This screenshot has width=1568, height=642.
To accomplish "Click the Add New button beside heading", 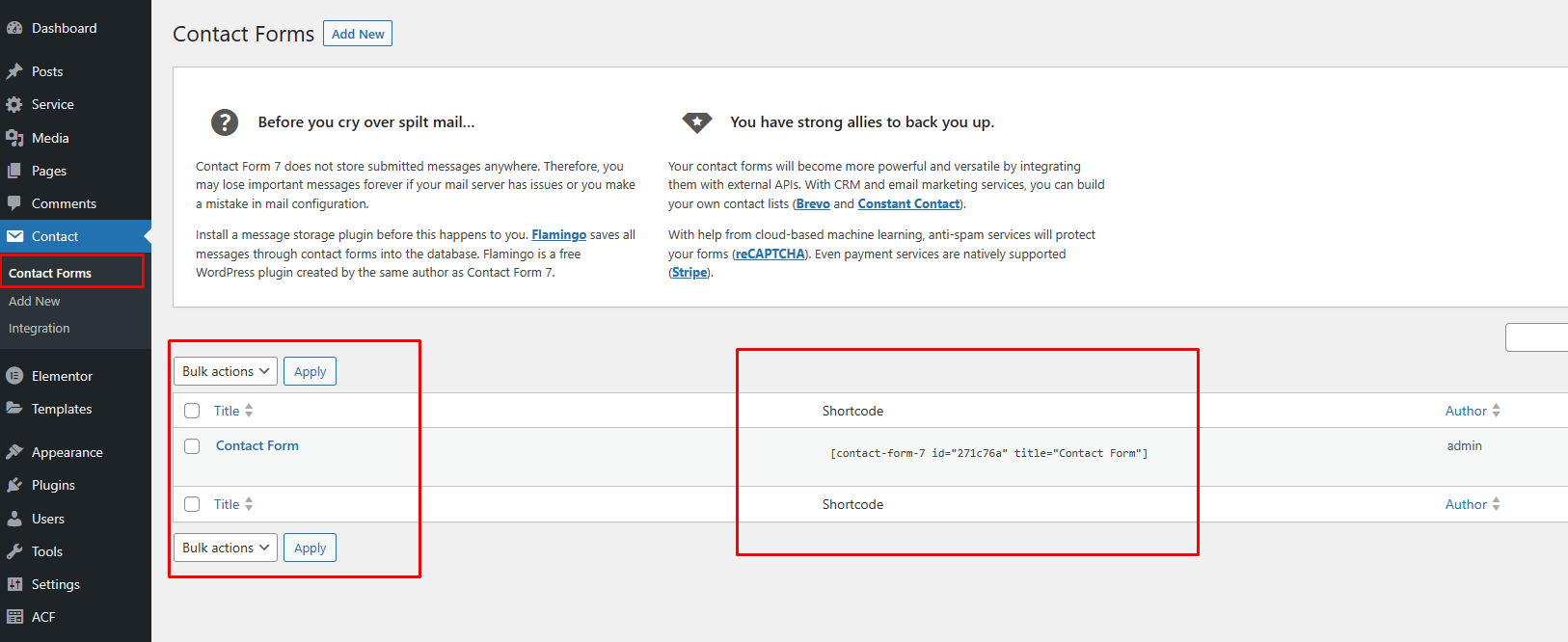I will point(358,34).
